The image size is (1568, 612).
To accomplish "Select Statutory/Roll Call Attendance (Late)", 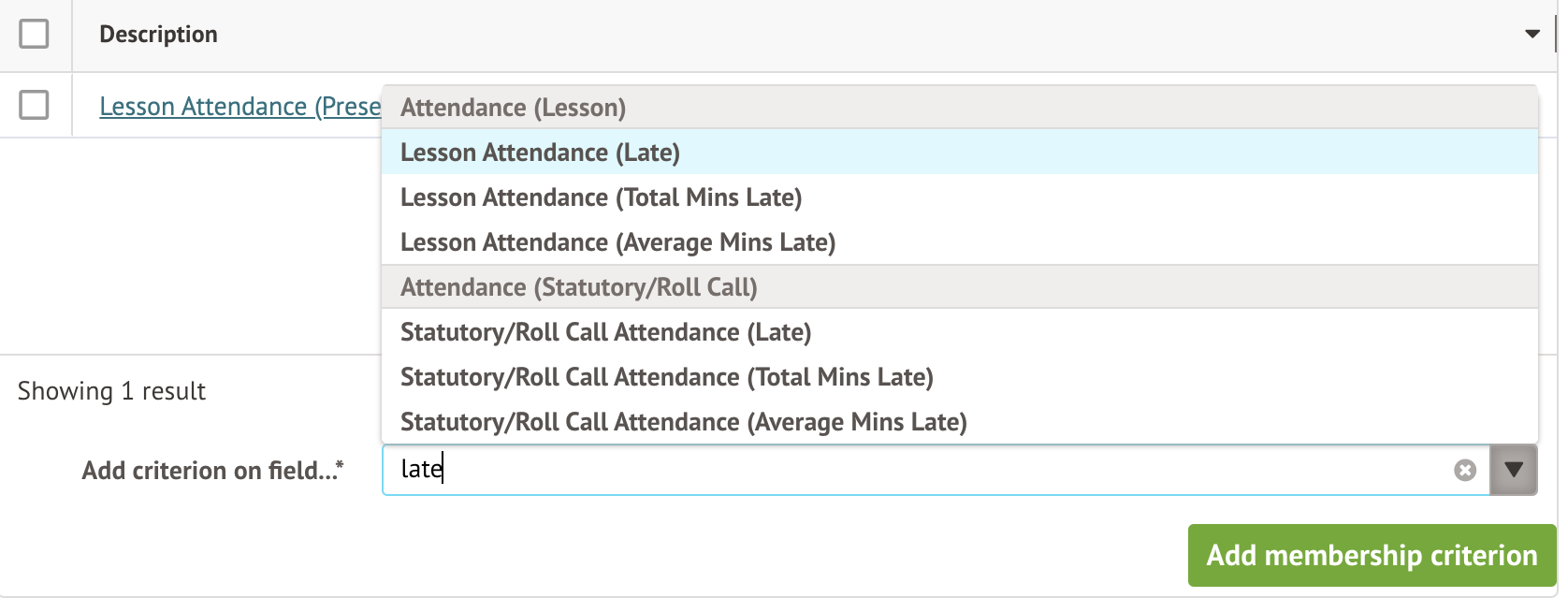I will pyautogui.click(x=605, y=332).
